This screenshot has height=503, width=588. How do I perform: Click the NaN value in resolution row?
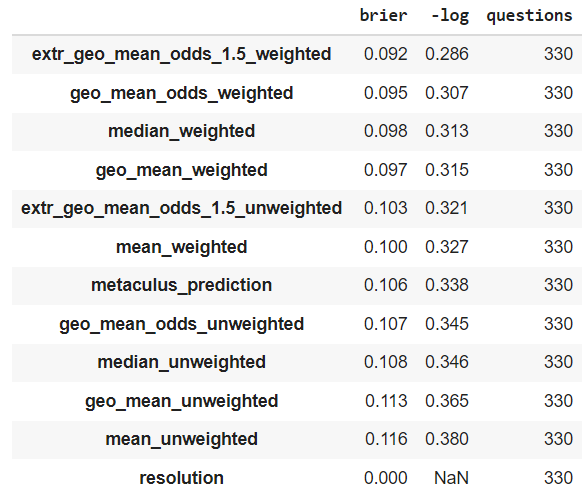(451, 478)
